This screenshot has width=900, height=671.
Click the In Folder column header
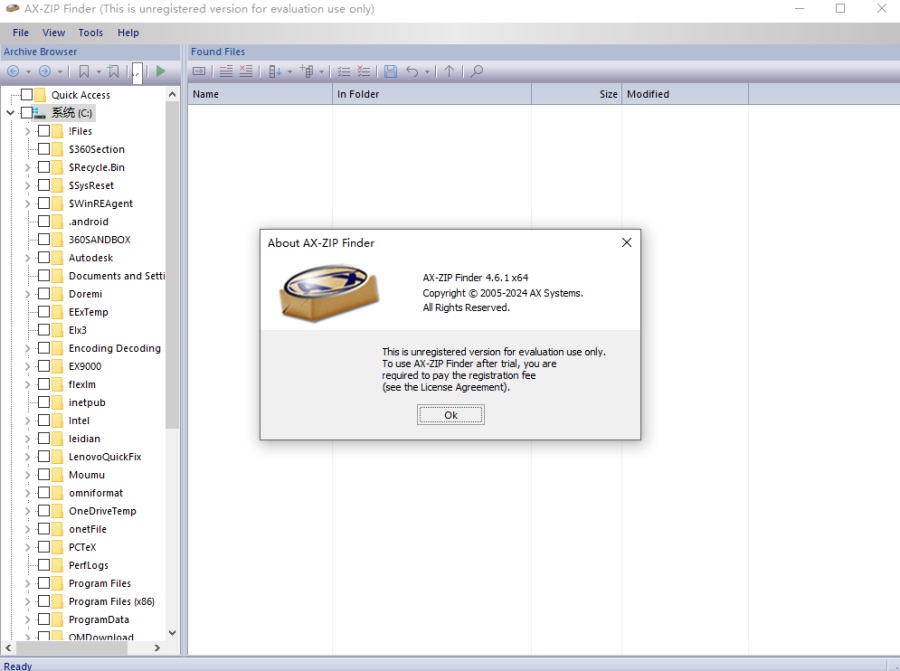(x=432, y=94)
